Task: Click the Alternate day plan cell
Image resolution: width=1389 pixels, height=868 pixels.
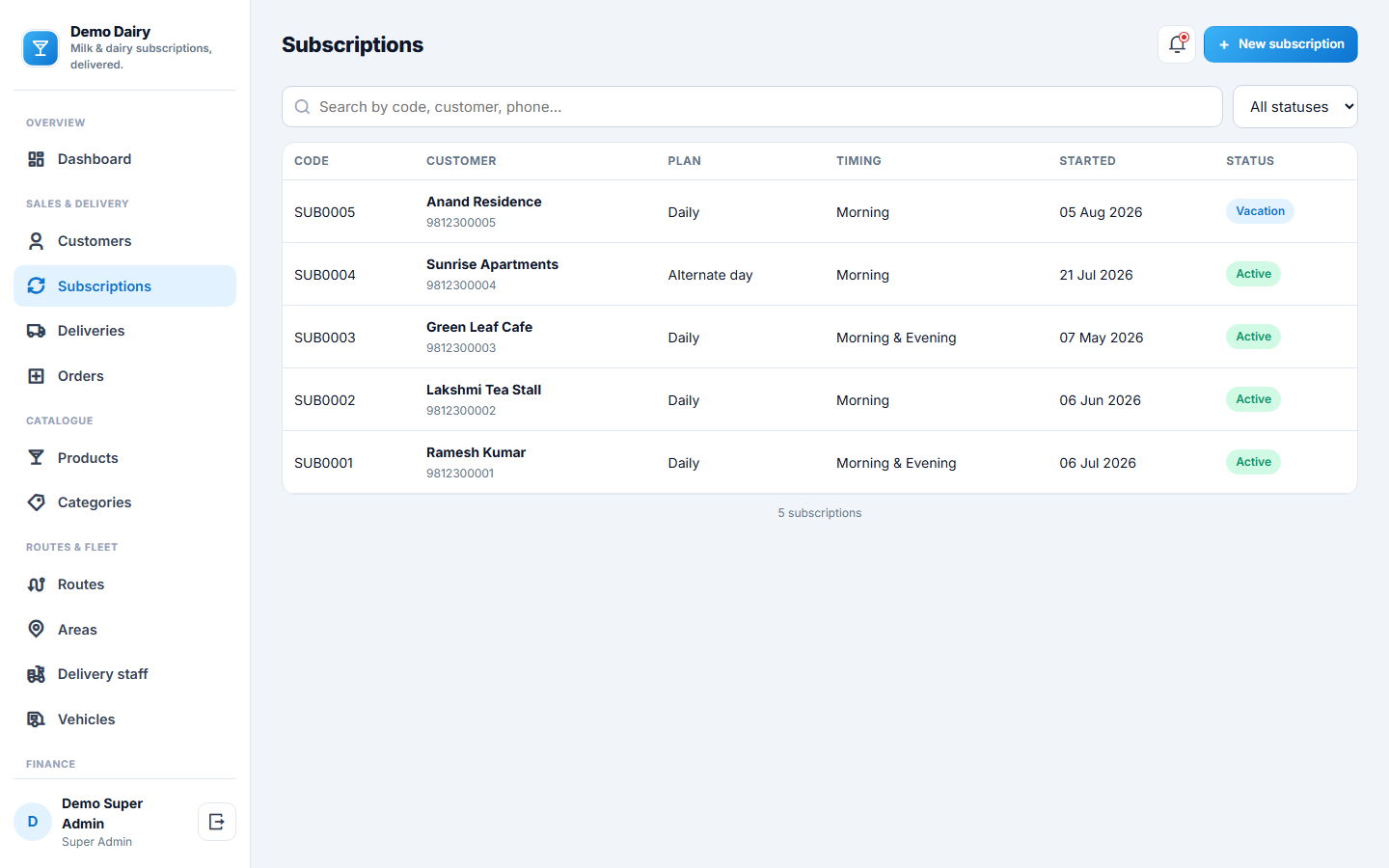Action: [x=711, y=275]
